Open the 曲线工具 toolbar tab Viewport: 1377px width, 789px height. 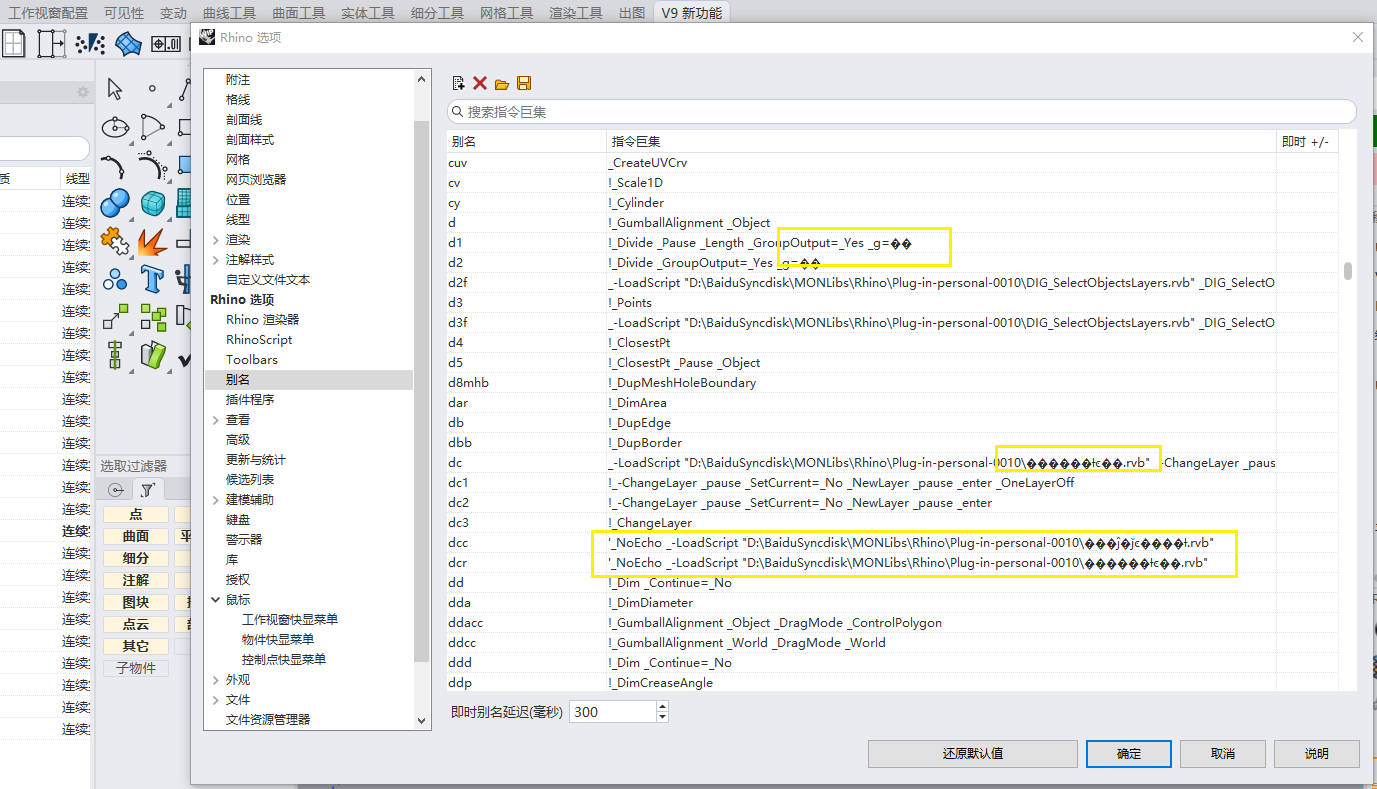(229, 13)
